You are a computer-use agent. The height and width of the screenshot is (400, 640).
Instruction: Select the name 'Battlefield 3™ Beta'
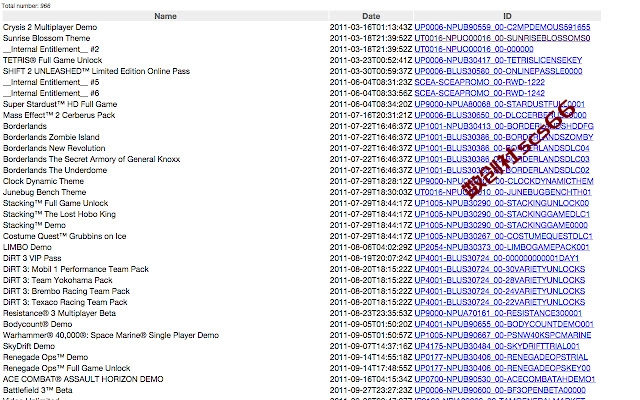click(x=38, y=391)
